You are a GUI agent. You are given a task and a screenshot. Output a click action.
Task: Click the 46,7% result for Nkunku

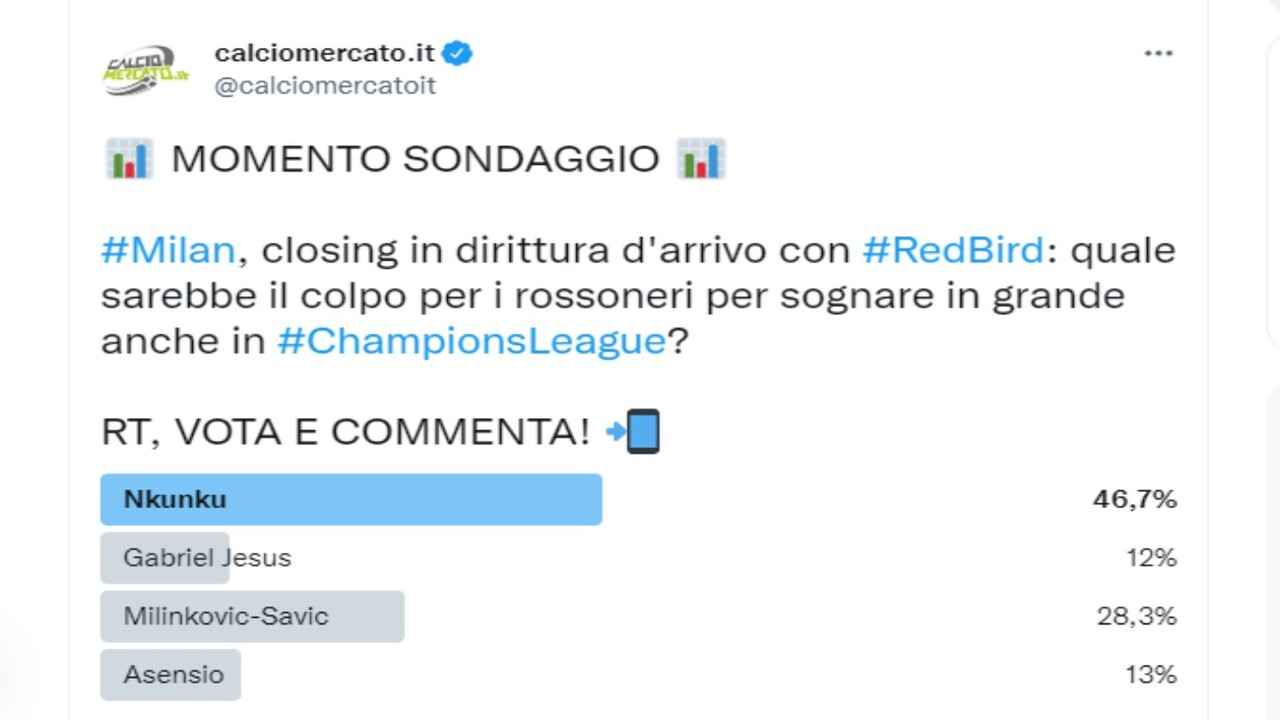(x=1134, y=499)
